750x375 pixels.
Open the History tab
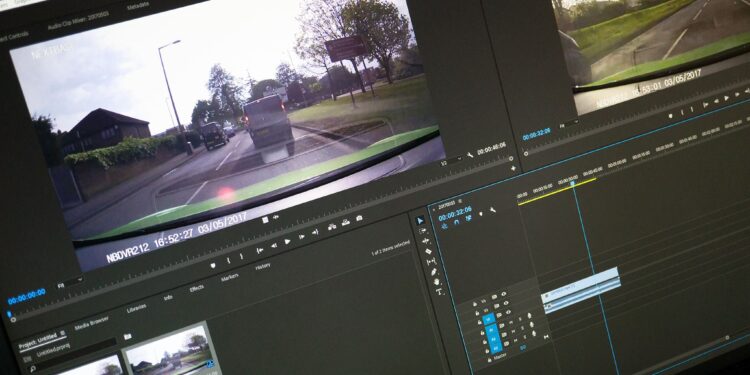pyautogui.click(x=263, y=266)
